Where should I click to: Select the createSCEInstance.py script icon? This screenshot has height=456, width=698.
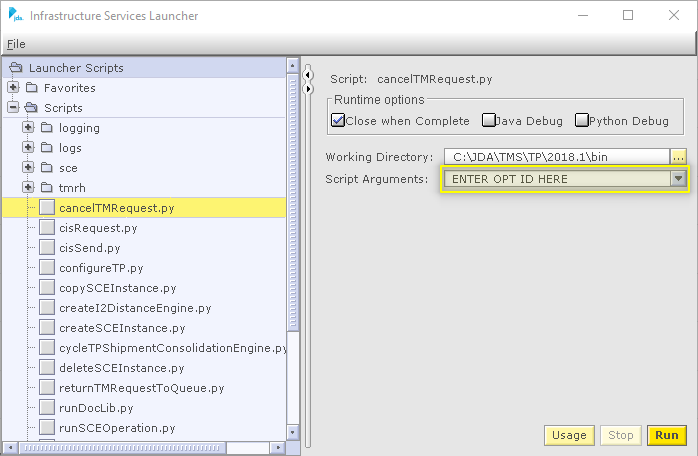pos(47,328)
